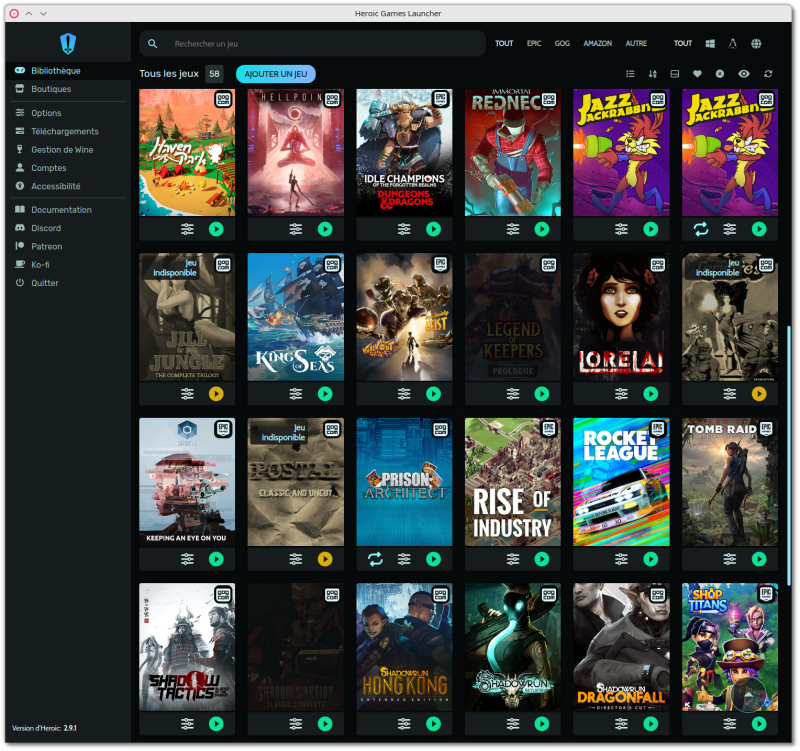Open Comptes page
Viewport: 800px width, 751px height.
68,168
